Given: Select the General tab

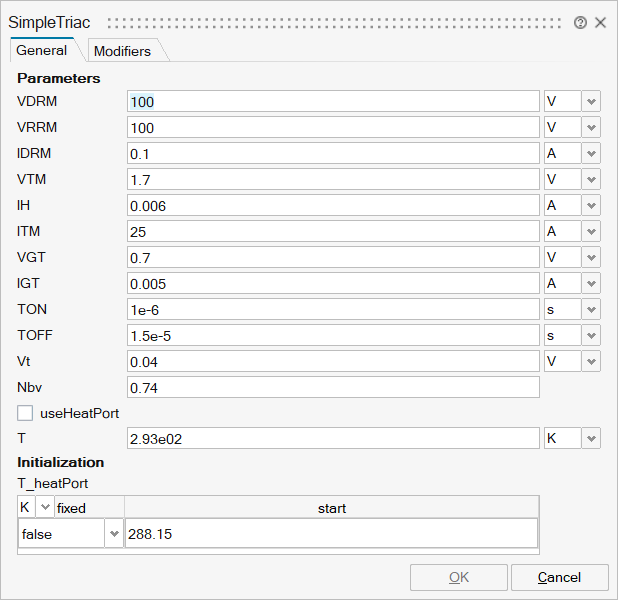Looking at the screenshot, I should [x=42, y=50].
